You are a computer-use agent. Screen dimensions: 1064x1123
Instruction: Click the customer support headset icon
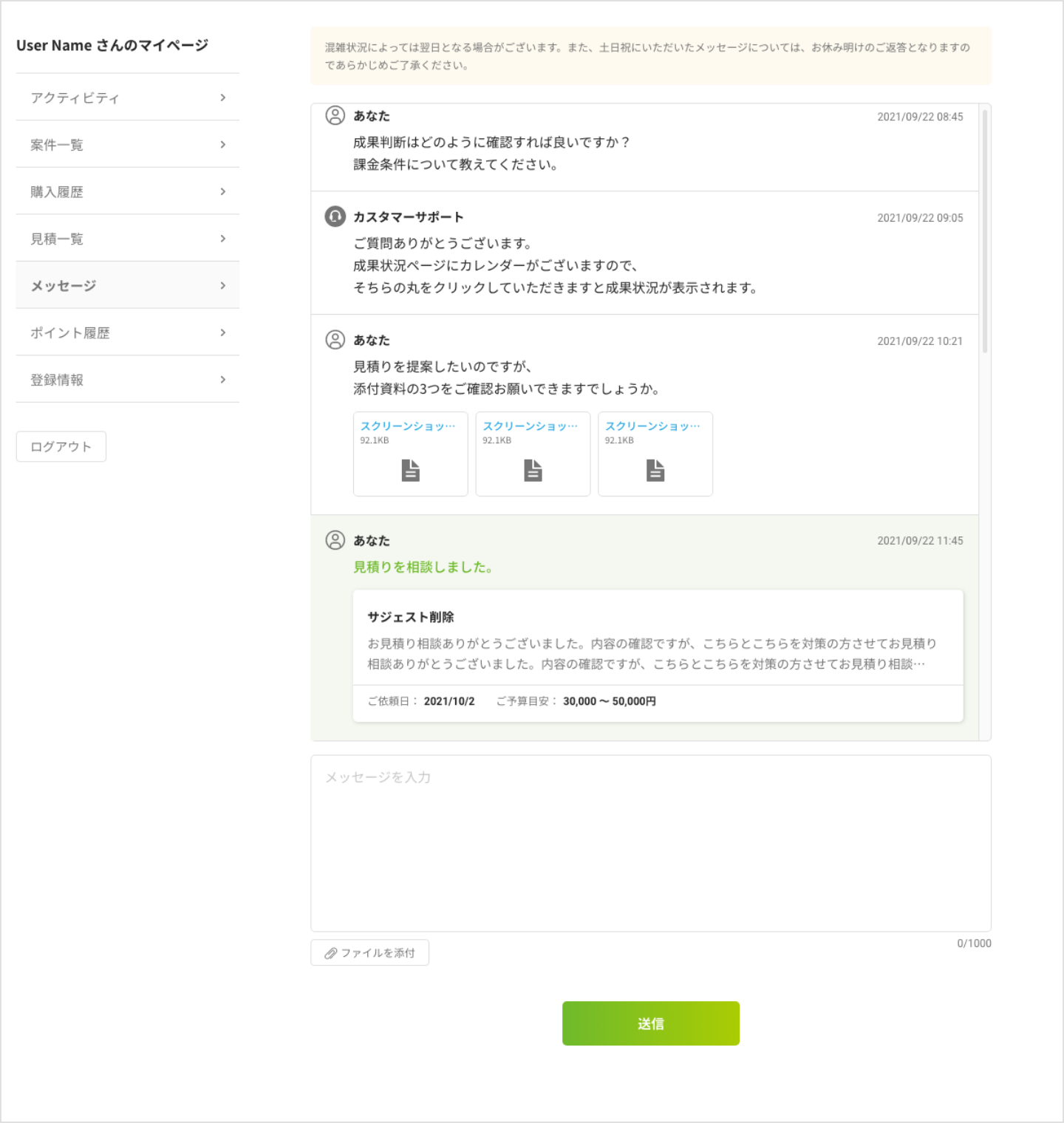click(x=335, y=217)
